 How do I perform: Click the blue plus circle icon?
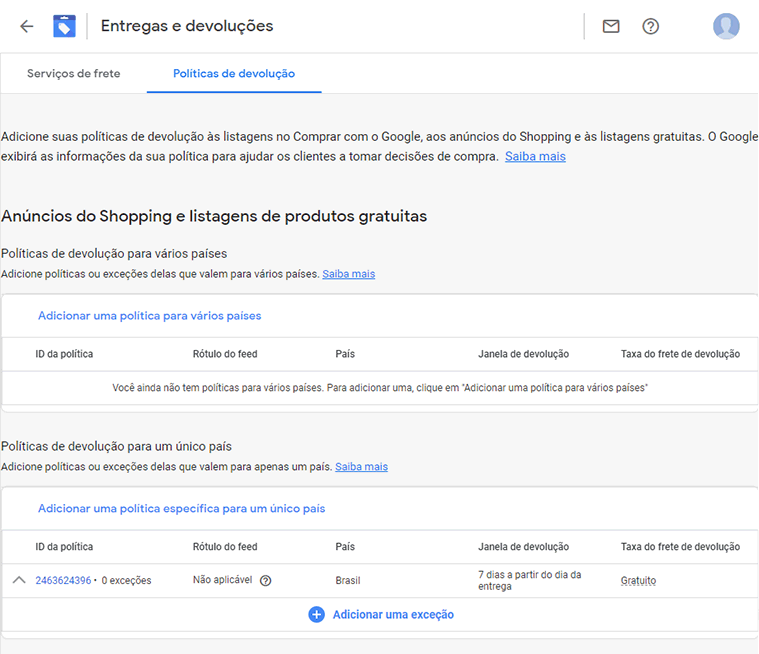coord(317,615)
